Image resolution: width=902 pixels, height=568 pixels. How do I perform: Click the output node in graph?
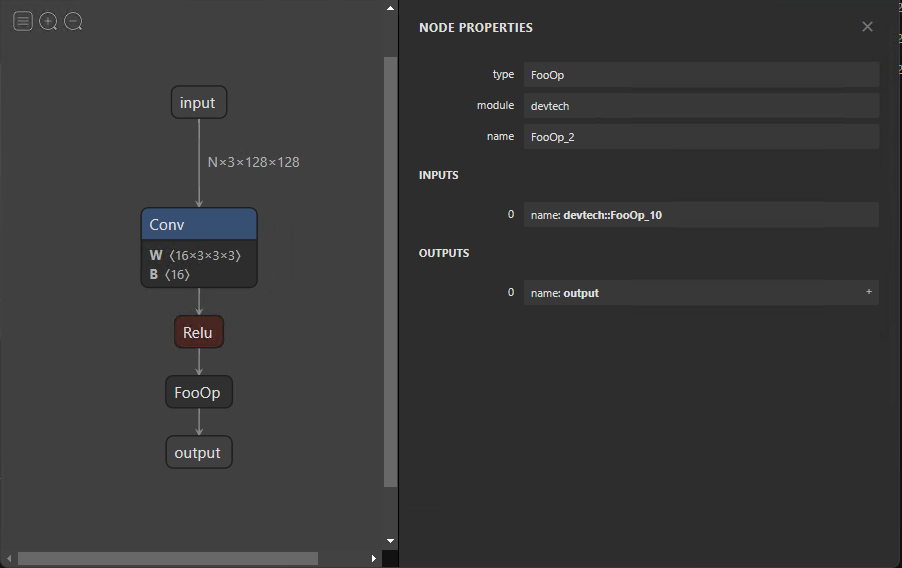tap(198, 453)
